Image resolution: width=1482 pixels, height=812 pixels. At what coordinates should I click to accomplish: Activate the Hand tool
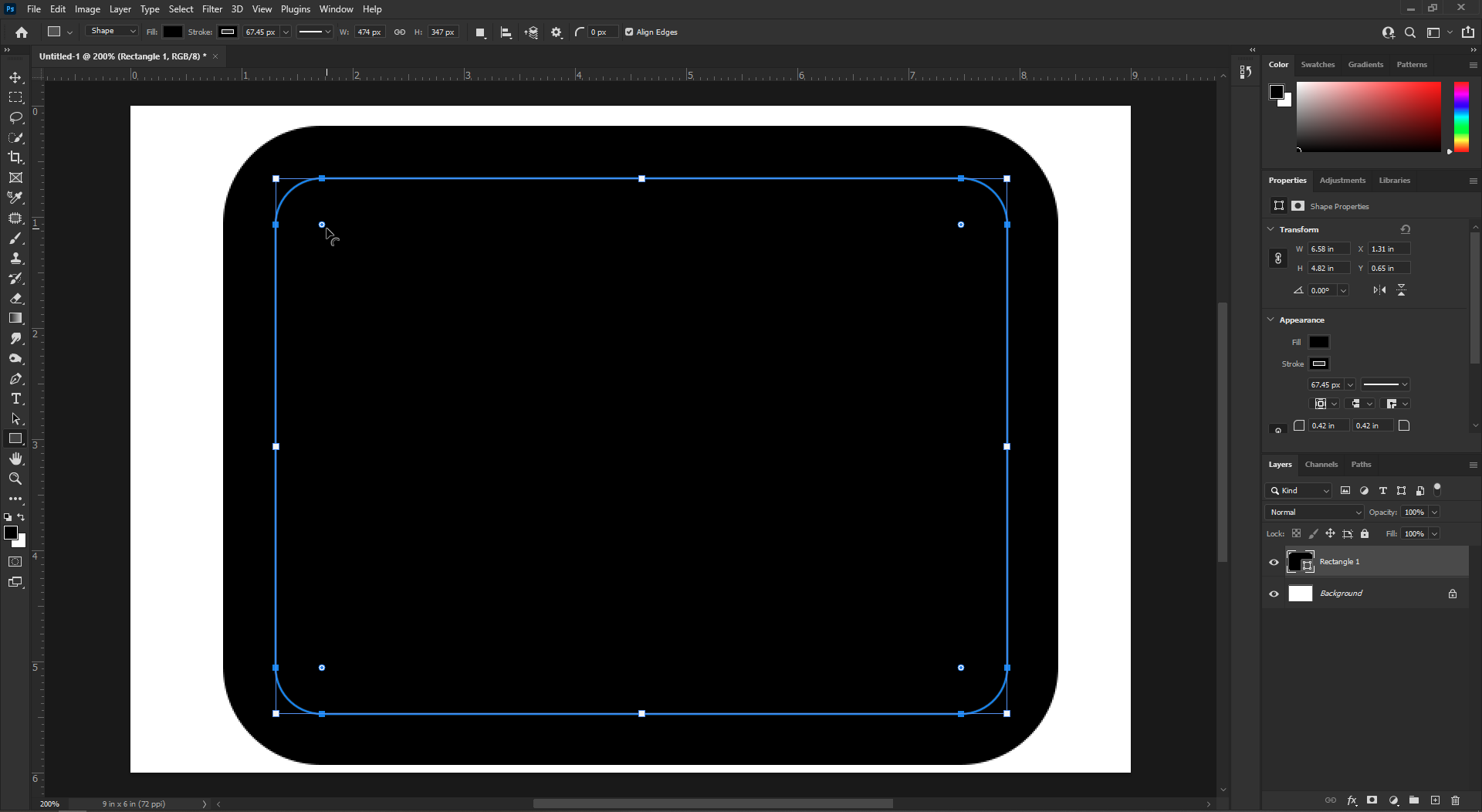(15, 458)
